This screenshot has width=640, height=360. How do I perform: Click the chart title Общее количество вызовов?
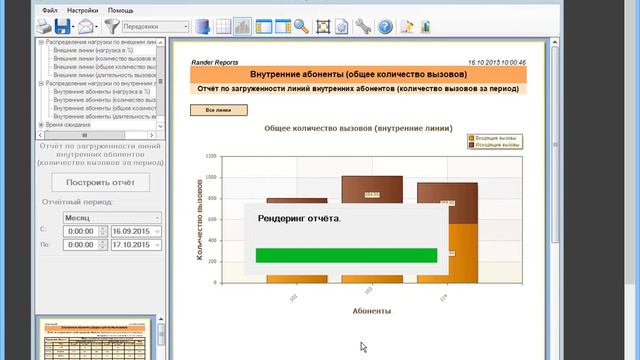coord(358,128)
